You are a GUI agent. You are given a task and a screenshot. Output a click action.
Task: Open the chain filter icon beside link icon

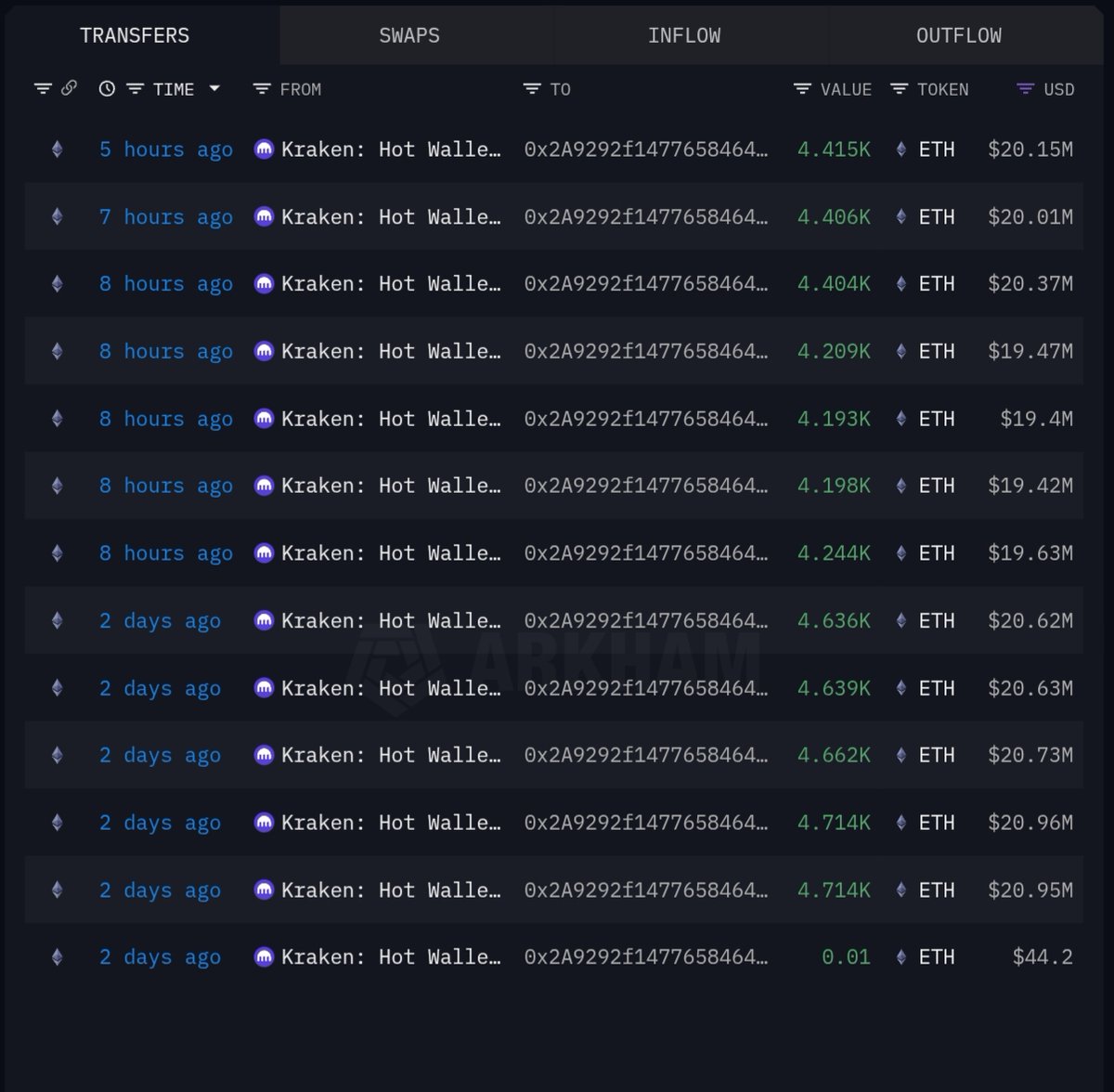(43, 89)
